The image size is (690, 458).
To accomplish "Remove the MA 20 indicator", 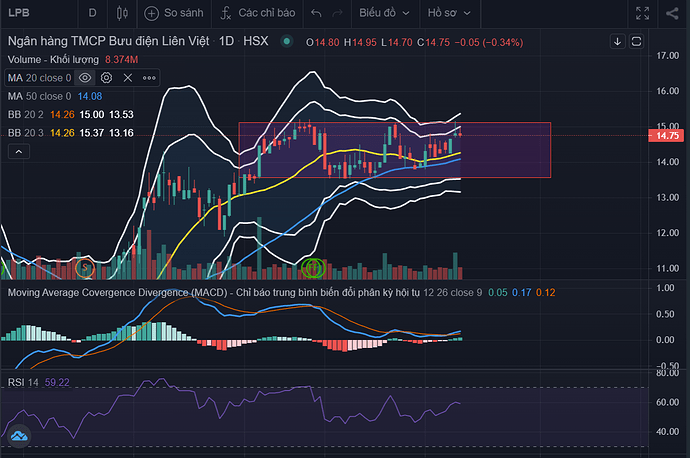I will tap(128, 78).
